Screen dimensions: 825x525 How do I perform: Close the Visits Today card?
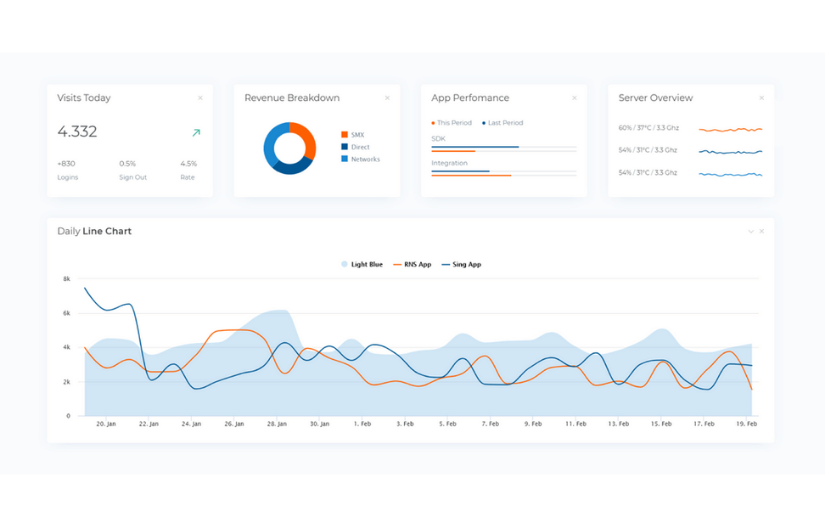tap(200, 98)
